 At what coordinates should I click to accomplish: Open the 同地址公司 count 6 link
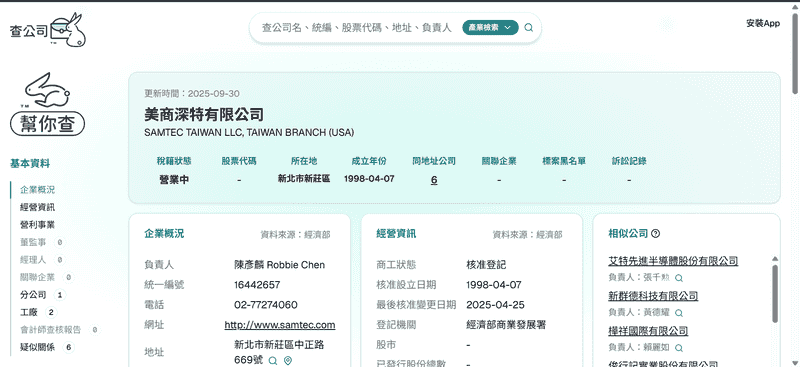click(434, 180)
